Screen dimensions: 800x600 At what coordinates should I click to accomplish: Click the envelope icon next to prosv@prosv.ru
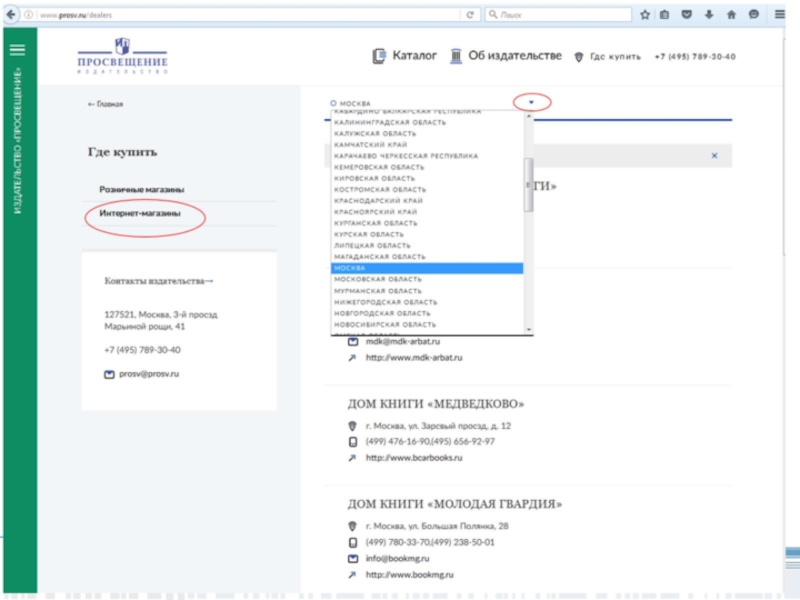pyautogui.click(x=109, y=374)
